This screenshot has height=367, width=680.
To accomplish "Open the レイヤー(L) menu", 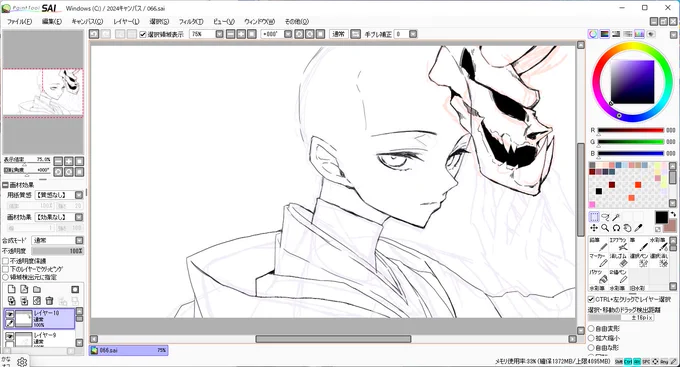I will click(126, 21).
